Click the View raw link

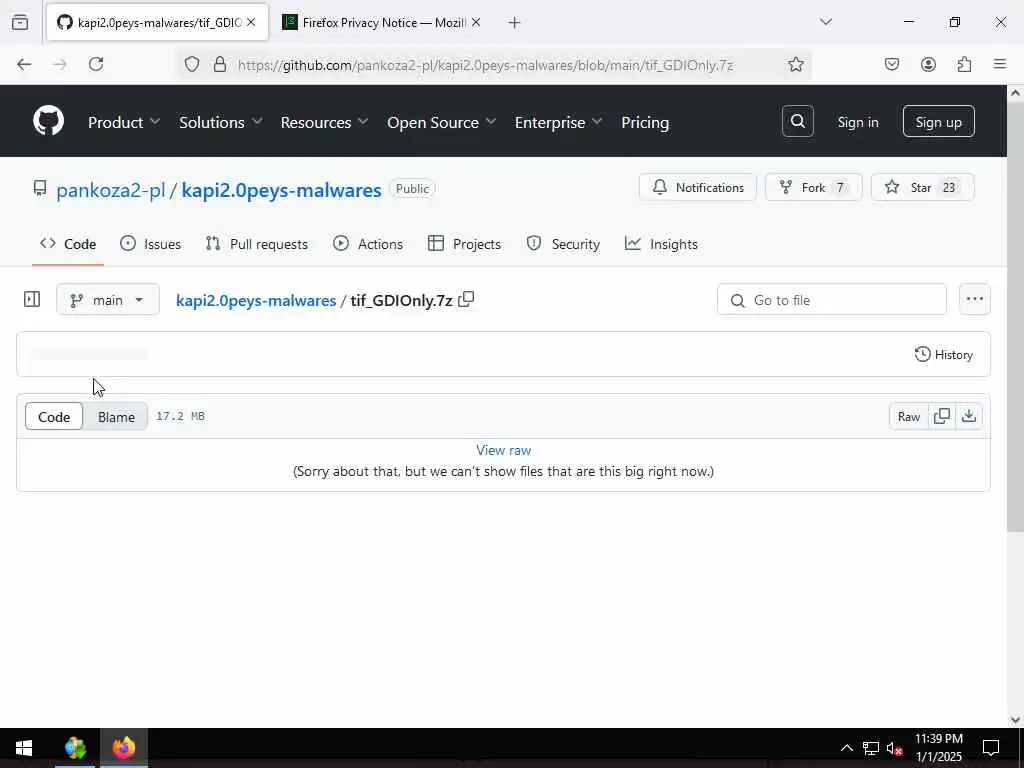[x=504, y=450]
